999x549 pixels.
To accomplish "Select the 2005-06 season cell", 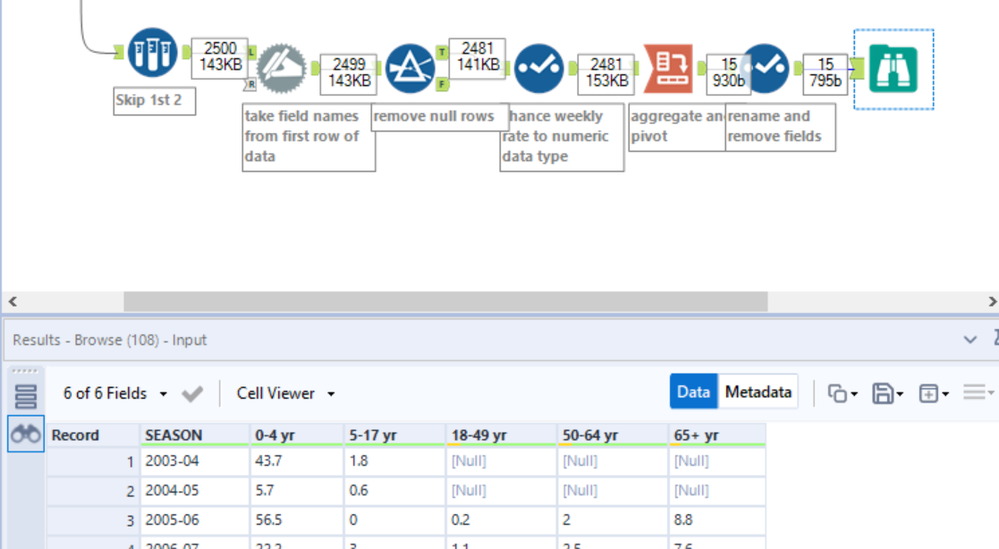I will click(x=194, y=520).
